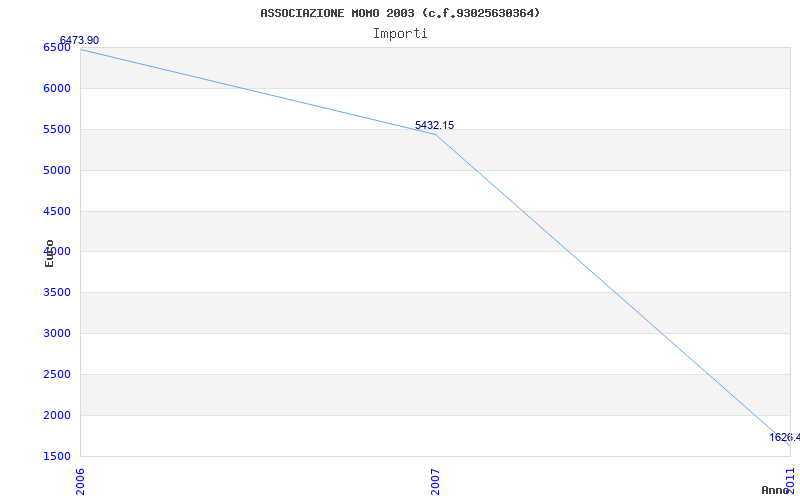The image size is (800, 500).
Task: Click the Anno axis title
Action: point(776,490)
